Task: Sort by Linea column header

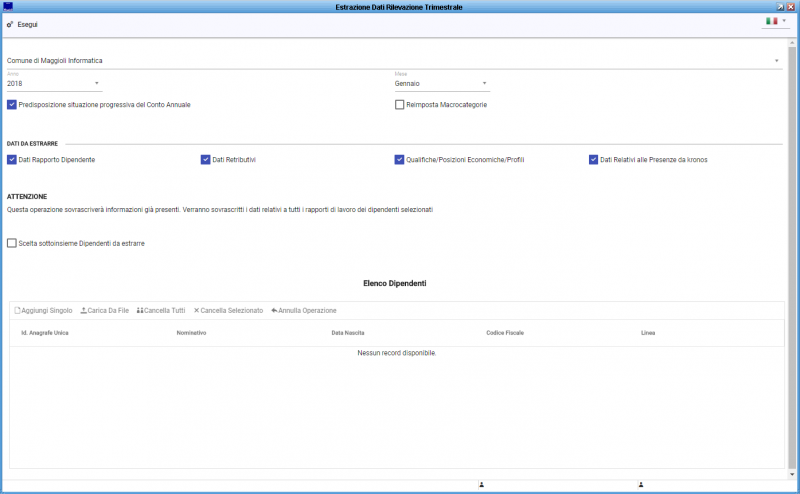Action: click(x=648, y=333)
